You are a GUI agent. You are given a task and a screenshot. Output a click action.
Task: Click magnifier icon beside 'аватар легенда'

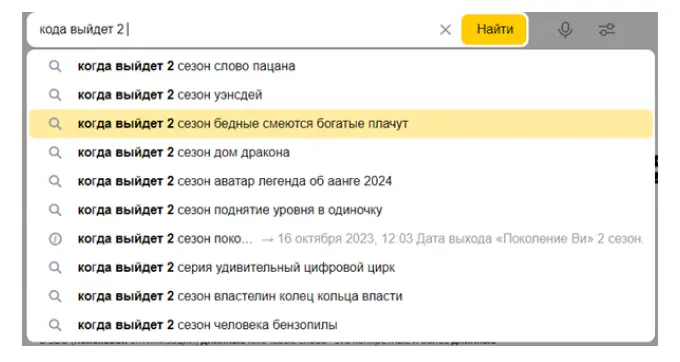tap(55, 181)
